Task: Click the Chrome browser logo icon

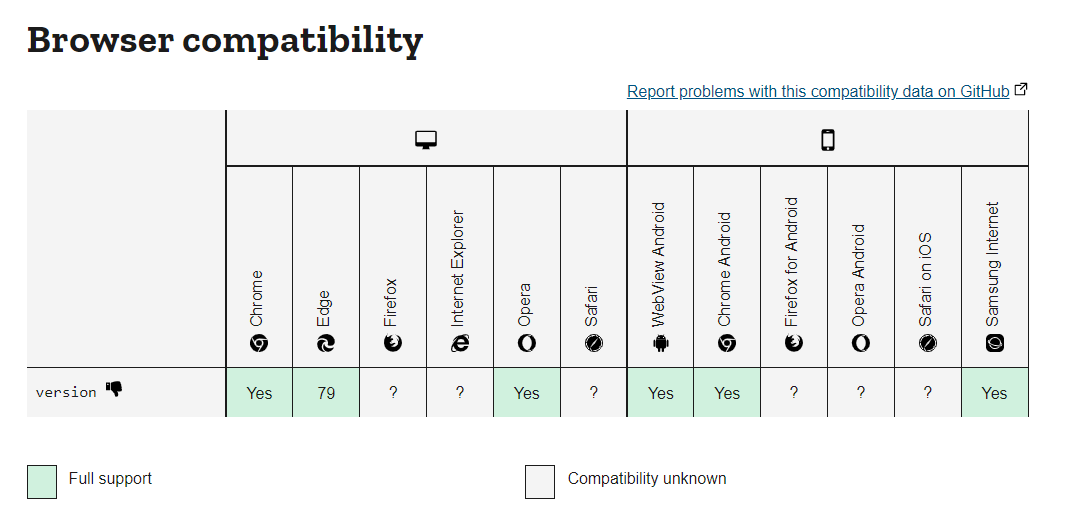Action: 259,343
